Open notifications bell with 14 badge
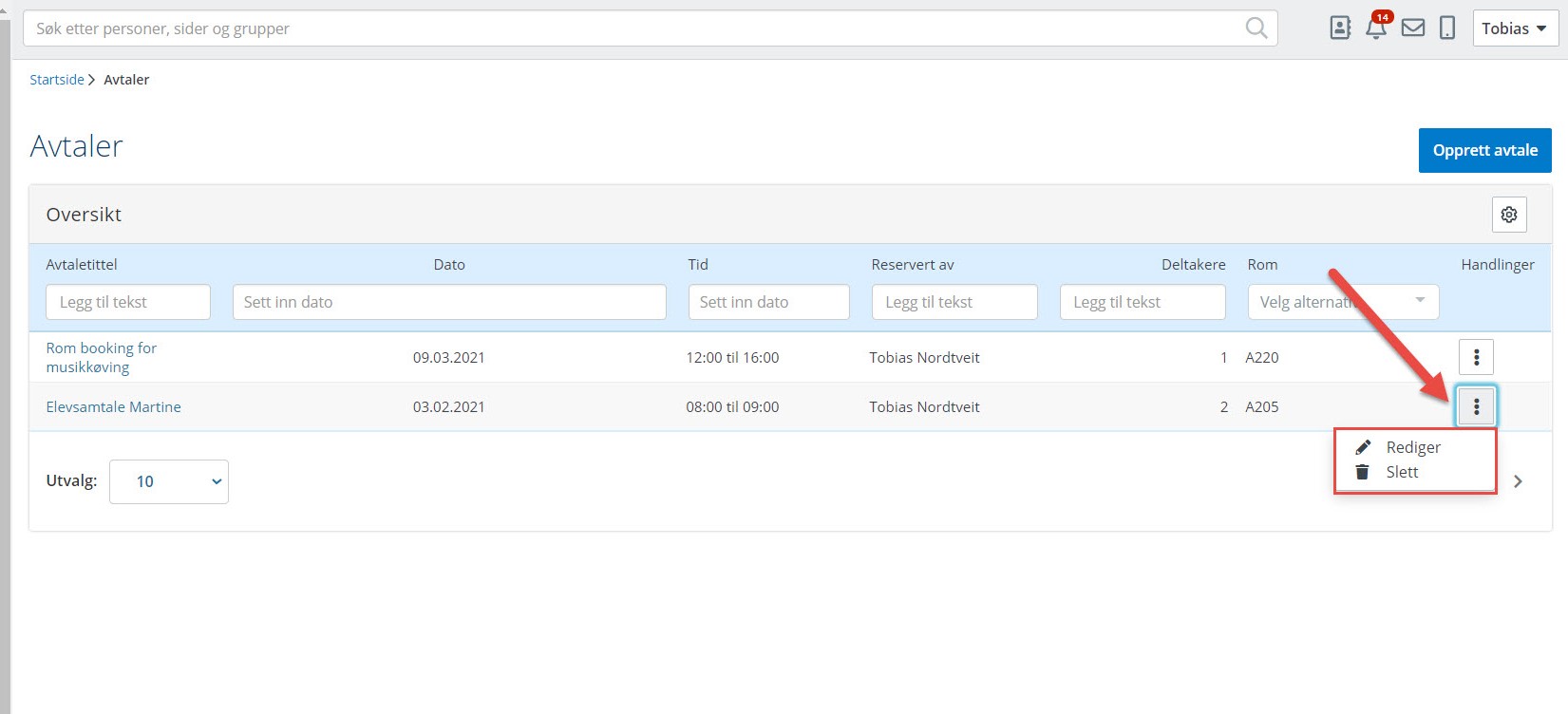Image resolution: width=1568 pixels, height=714 pixels. (1376, 28)
